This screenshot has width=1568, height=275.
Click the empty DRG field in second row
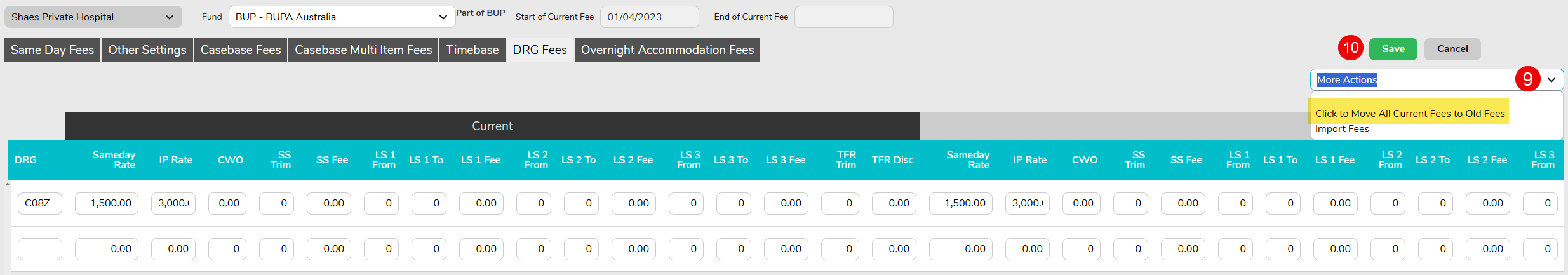[x=39, y=249]
